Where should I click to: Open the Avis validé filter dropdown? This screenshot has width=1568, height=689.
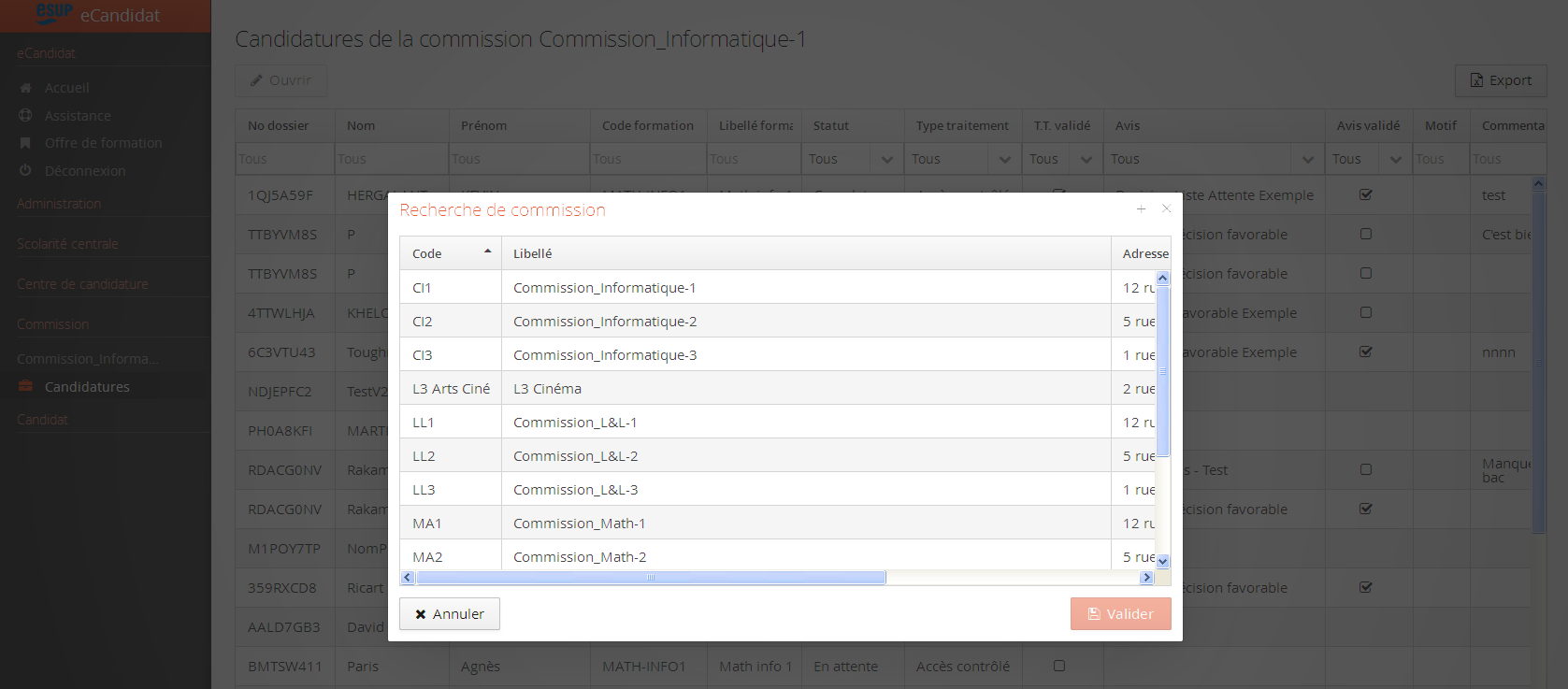1395,160
